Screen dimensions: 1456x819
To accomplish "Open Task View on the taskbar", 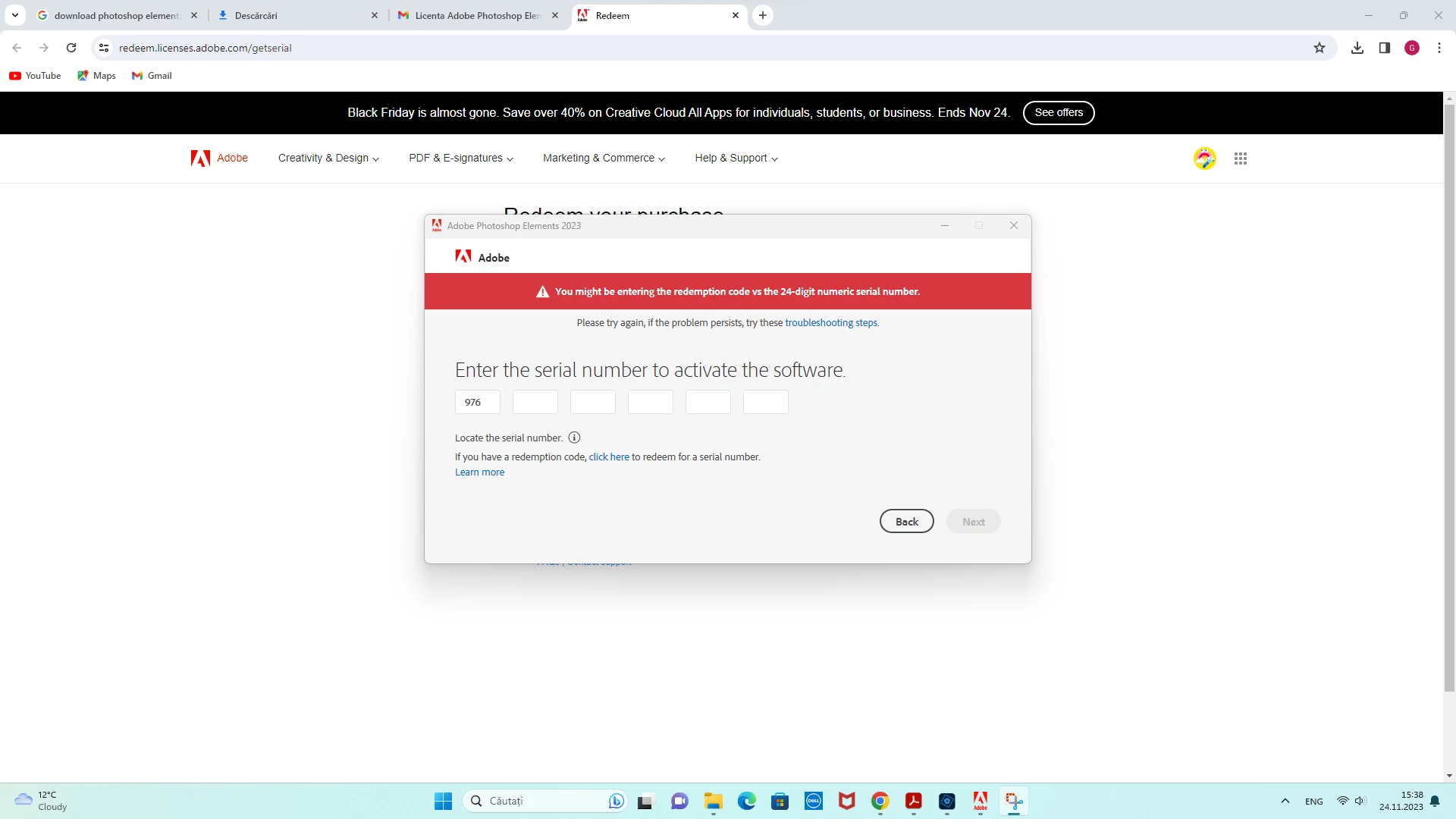I will click(x=645, y=801).
